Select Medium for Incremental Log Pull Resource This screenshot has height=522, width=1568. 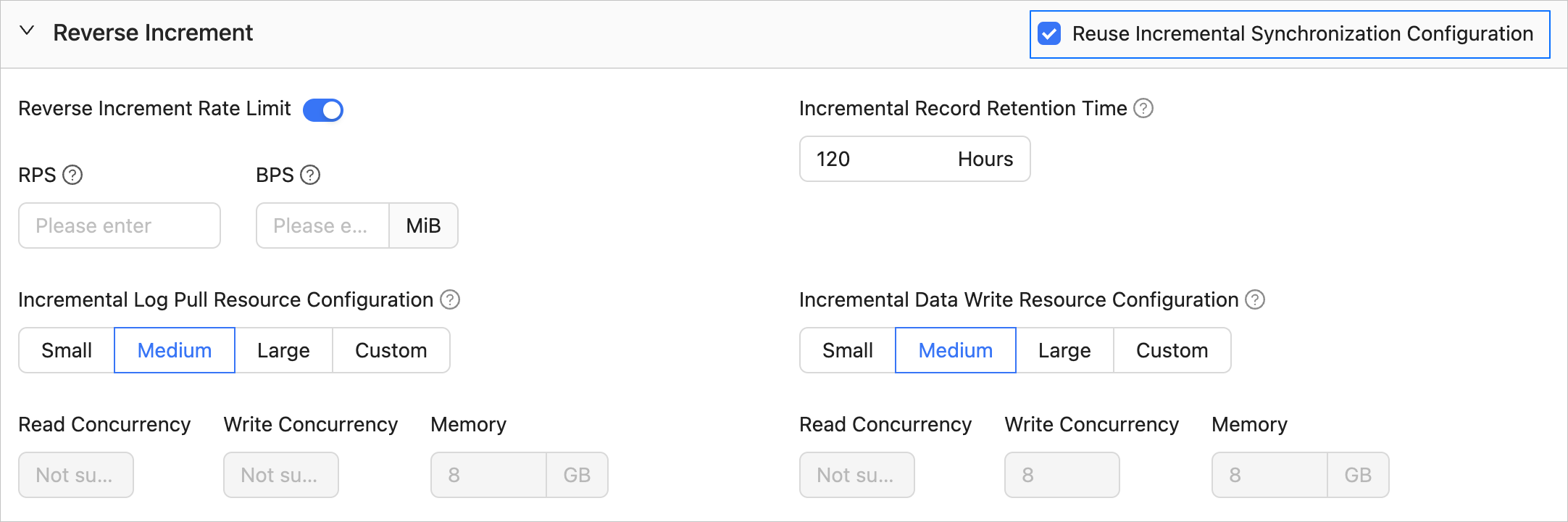coord(175,350)
